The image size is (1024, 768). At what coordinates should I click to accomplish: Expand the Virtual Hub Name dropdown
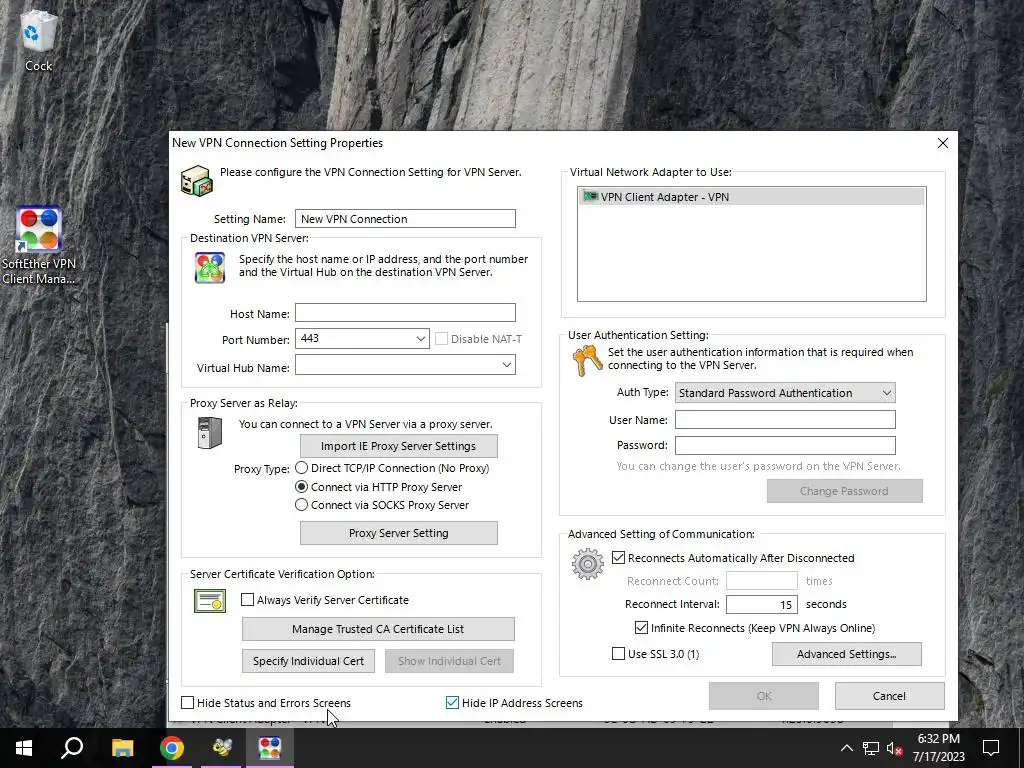coord(507,364)
